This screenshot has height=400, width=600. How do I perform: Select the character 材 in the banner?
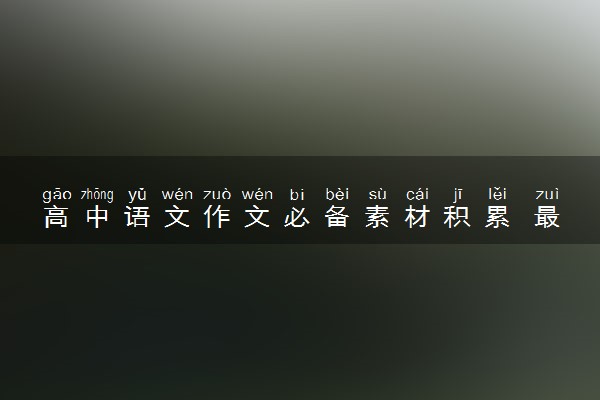pyautogui.click(x=417, y=217)
